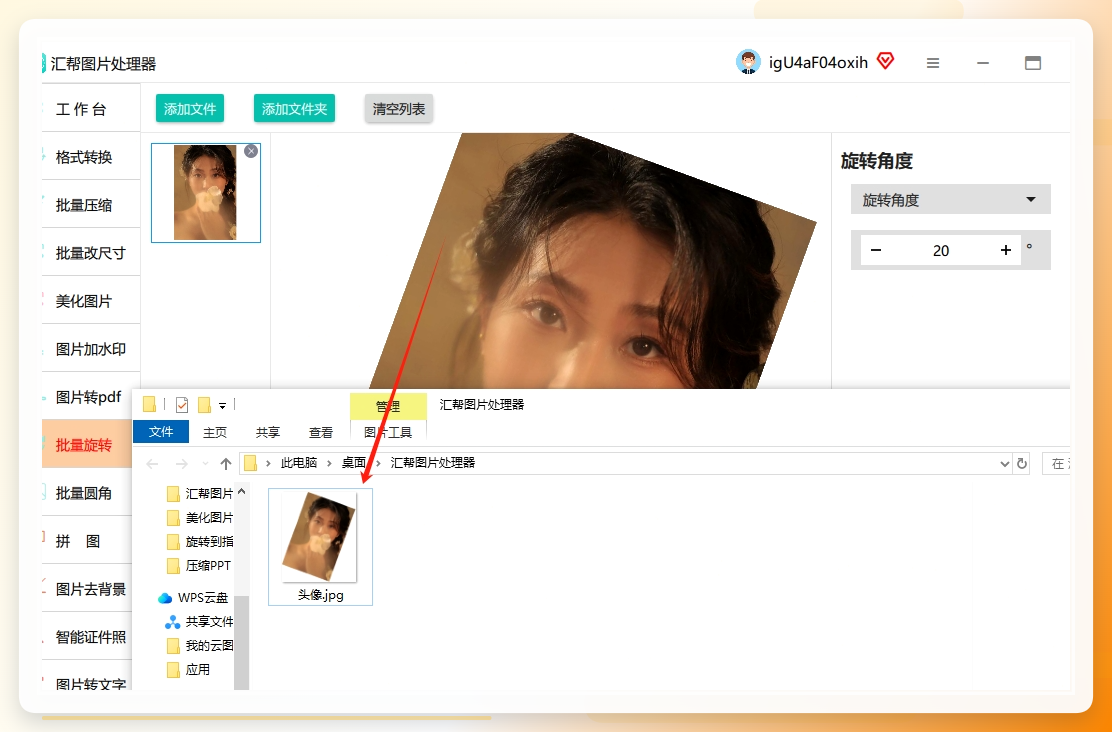Click 桌面 in the address path
The image size is (1112, 732).
pos(354,462)
